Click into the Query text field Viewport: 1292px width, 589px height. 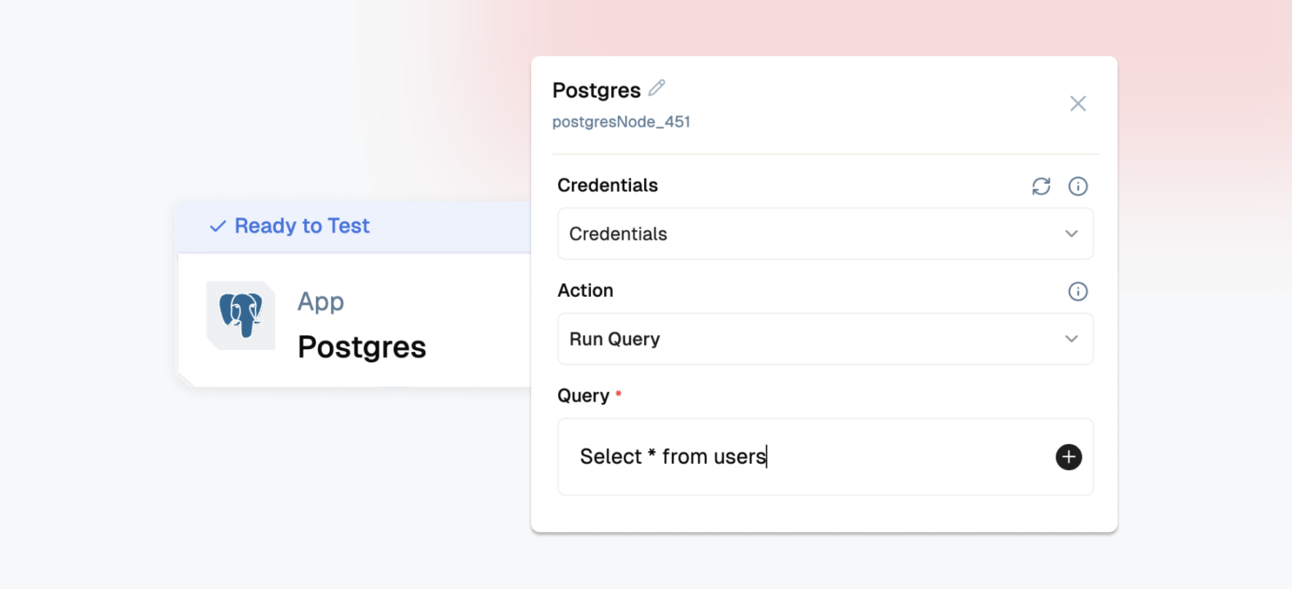tap(810, 457)
